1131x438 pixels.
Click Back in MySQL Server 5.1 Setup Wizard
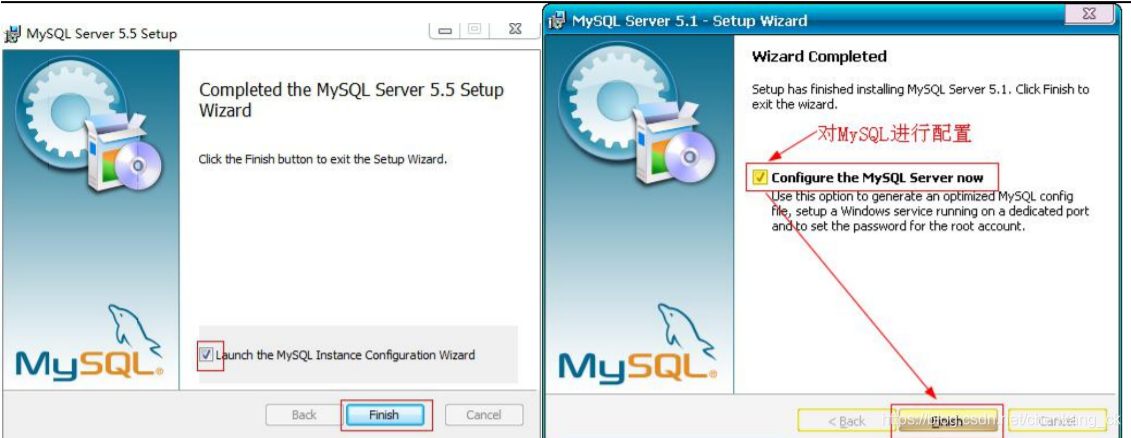click(847, 421)
